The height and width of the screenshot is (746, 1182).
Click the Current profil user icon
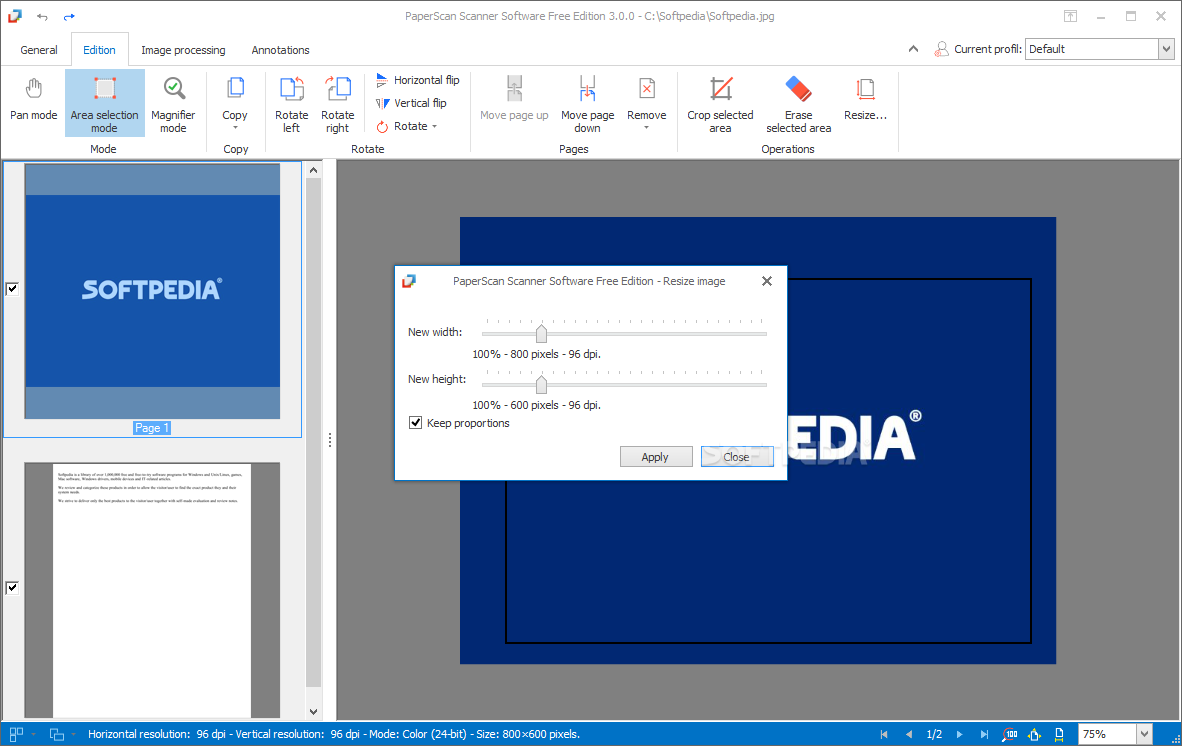pos(941,49)
